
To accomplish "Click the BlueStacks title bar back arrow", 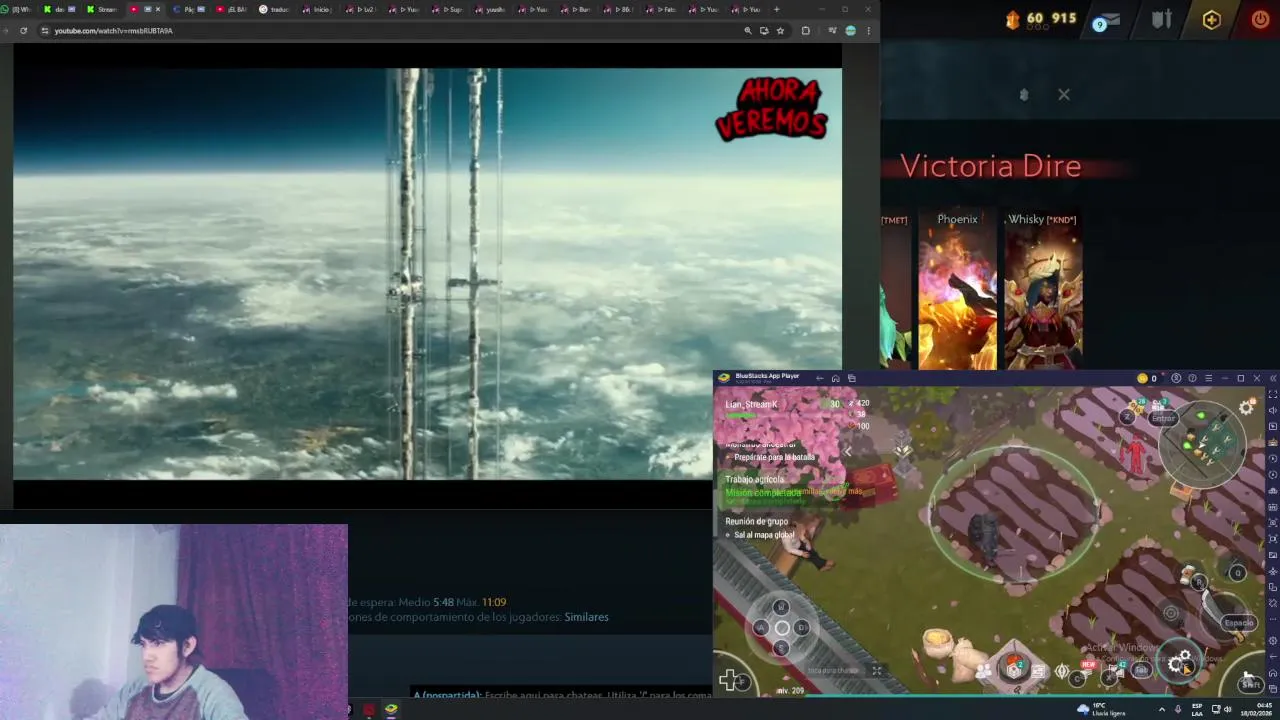I will click(x=819, y=378).
